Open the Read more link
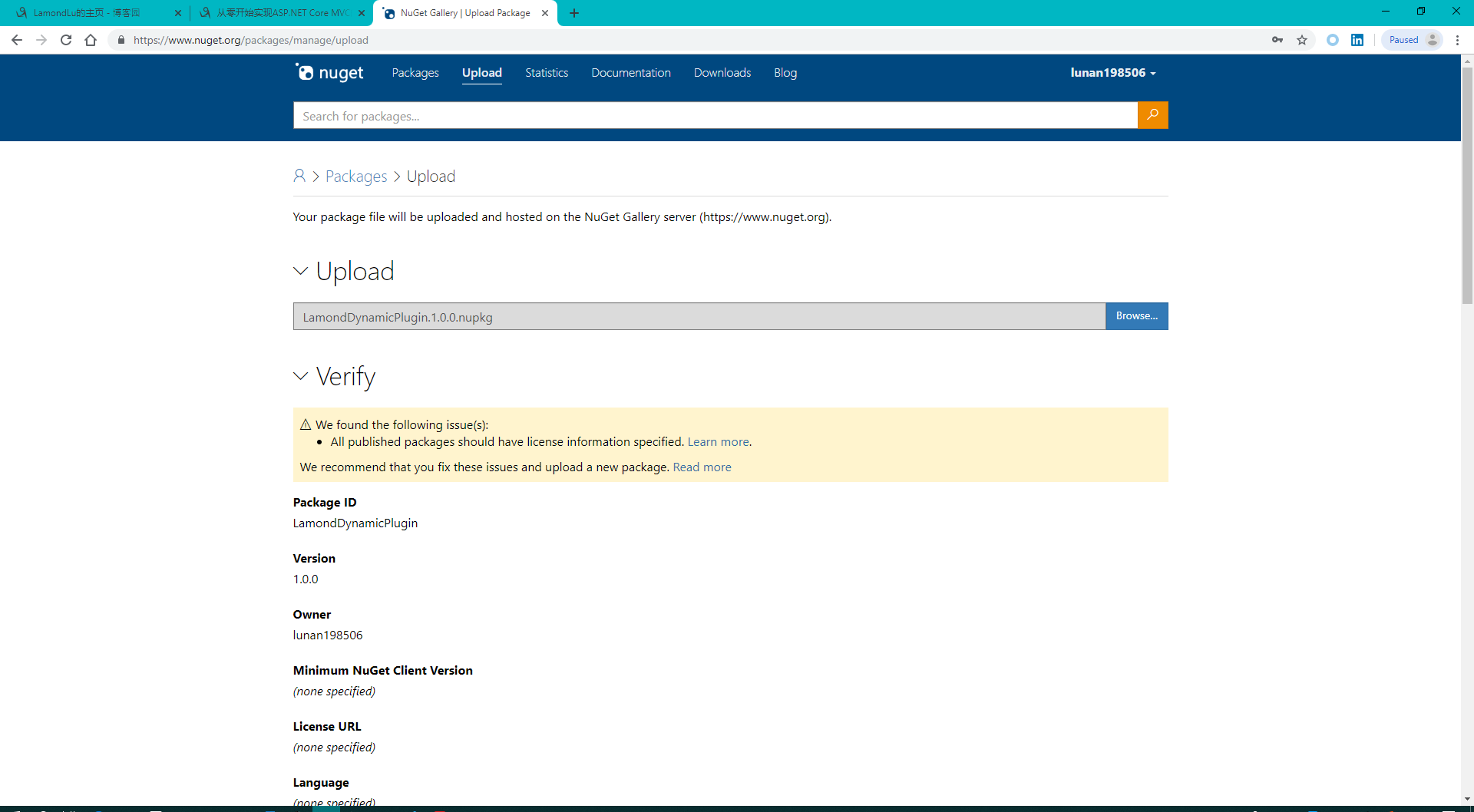 point(702,467)
